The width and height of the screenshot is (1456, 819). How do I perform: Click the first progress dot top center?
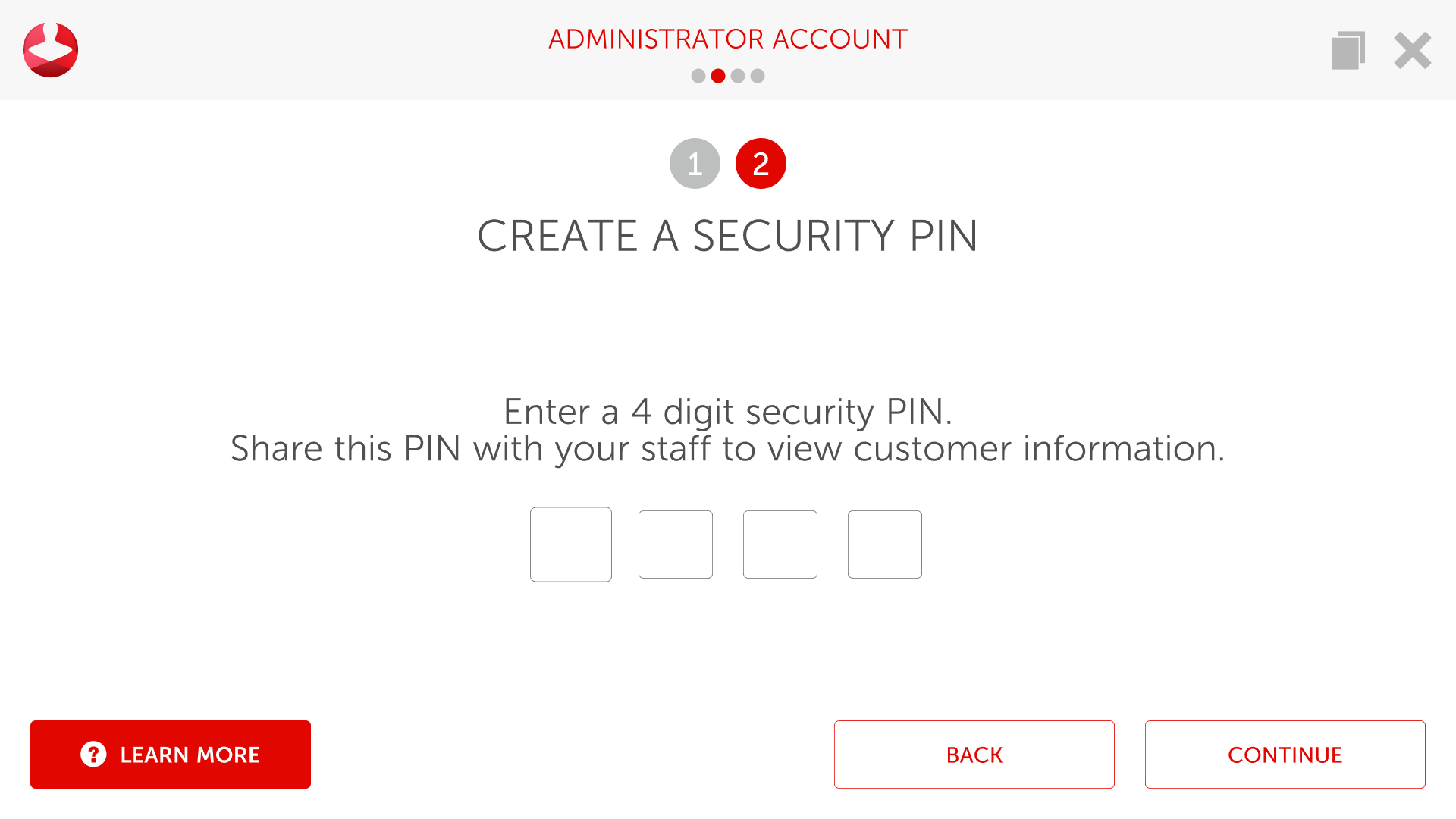tap(697, 76)
